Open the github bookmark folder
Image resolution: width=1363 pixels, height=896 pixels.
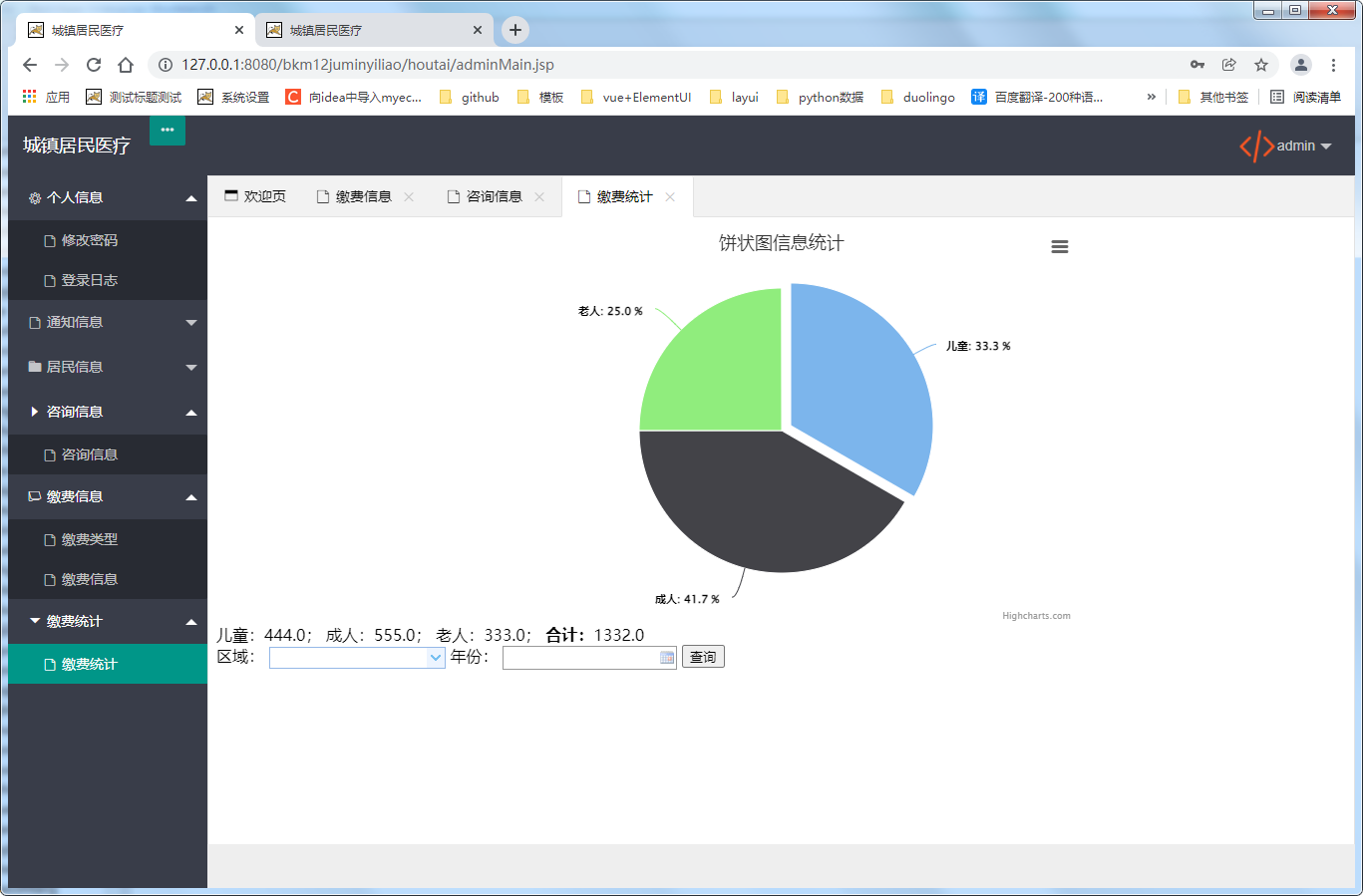click(x=470, y=97)
